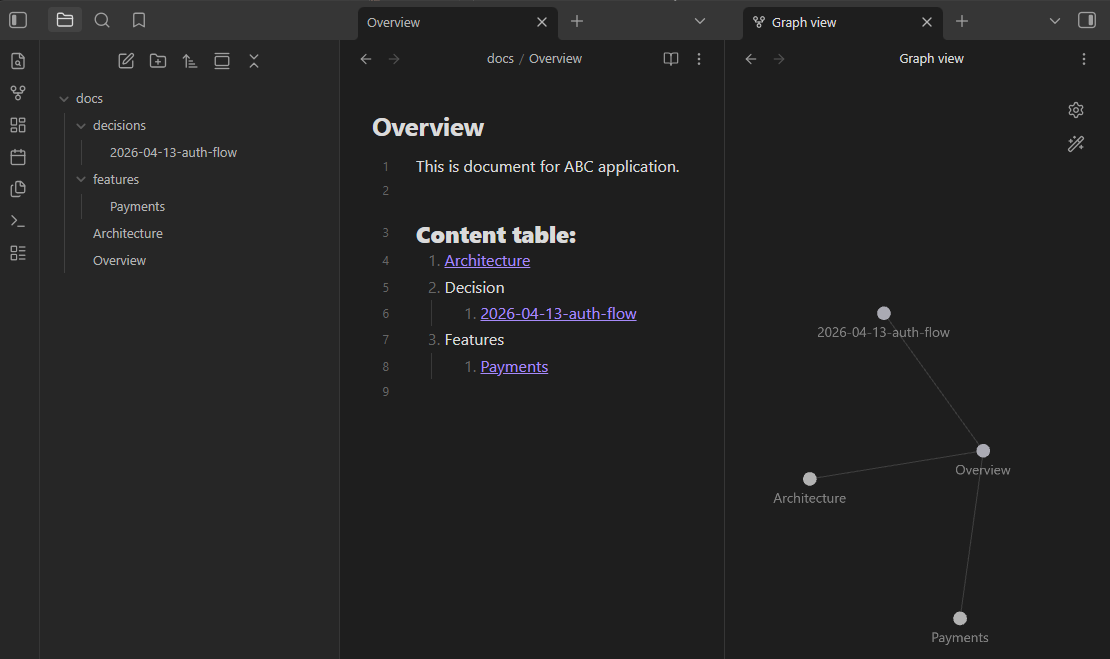1110x659 pixels.
Task: Open today's daily note via calendar icon
Action: (18, 156)
